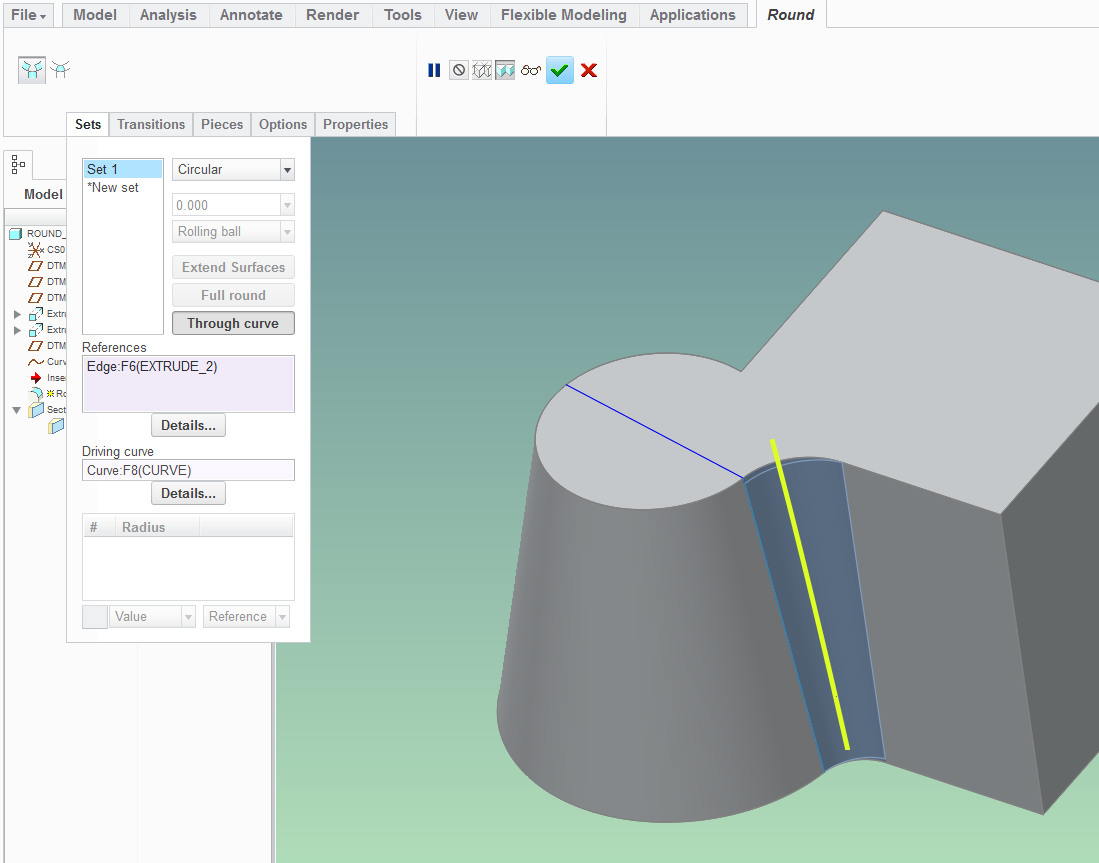Open the Rolling ball dropdown
Image resolution: width=1099 pixels, height=863 pixels.
287,232
